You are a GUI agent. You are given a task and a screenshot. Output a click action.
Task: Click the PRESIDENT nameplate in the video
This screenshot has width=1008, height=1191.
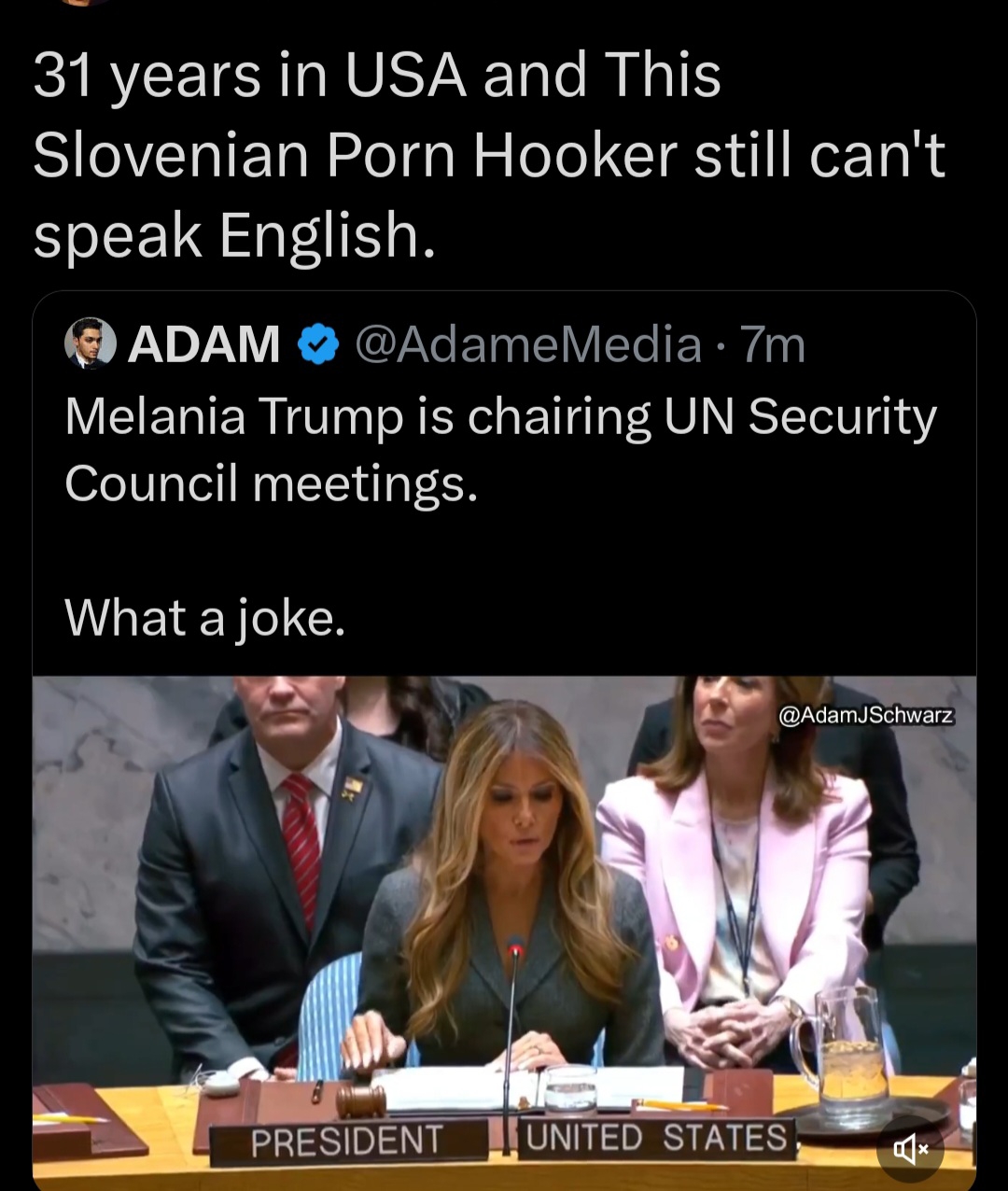point(347,1140)
